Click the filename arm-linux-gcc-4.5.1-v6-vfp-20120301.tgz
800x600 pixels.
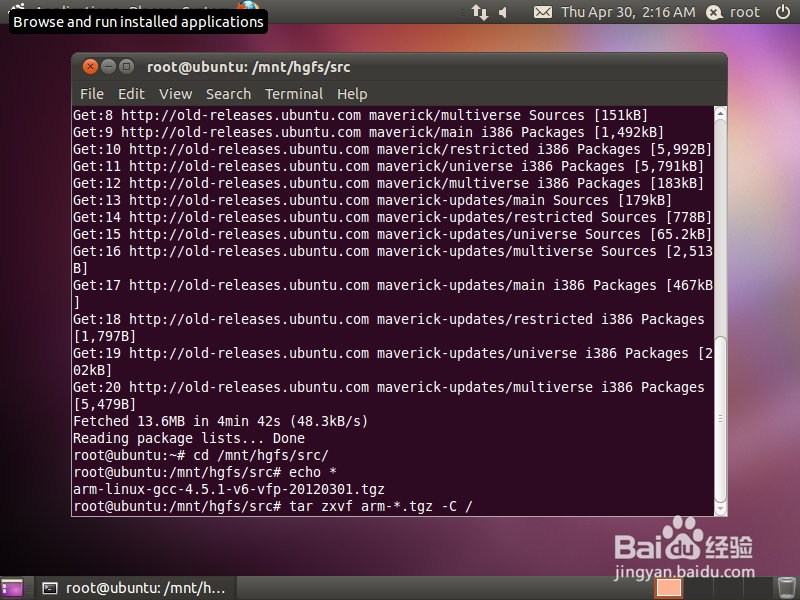(229, 489)
